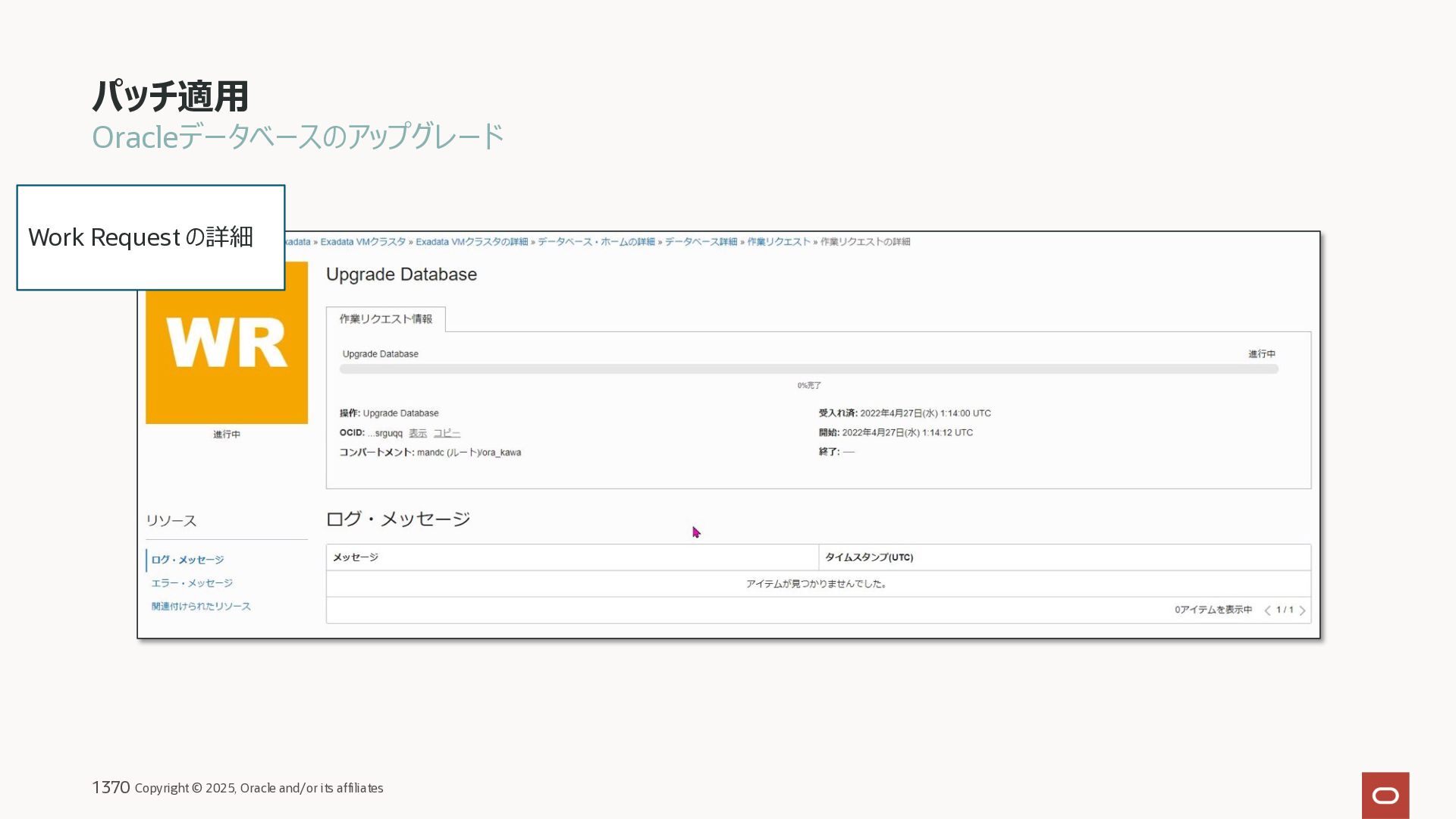The width and height of the screenshot is (1456, 819).
Task: Navigate to データベース詳細 breadcrumb
Action: click(x=701, y=242)
